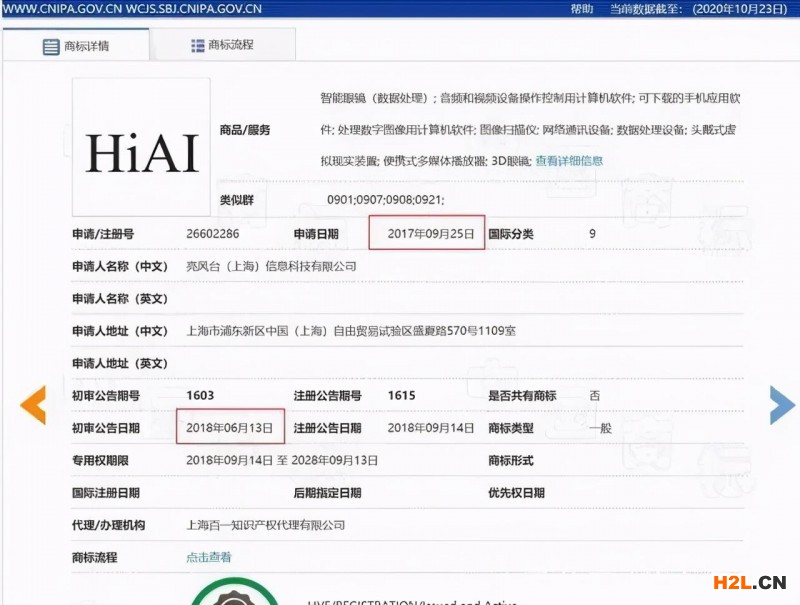Screen dimensions: 800x605
Task: Click the 国际注册日期 label
Action: (x=106, y=493)
